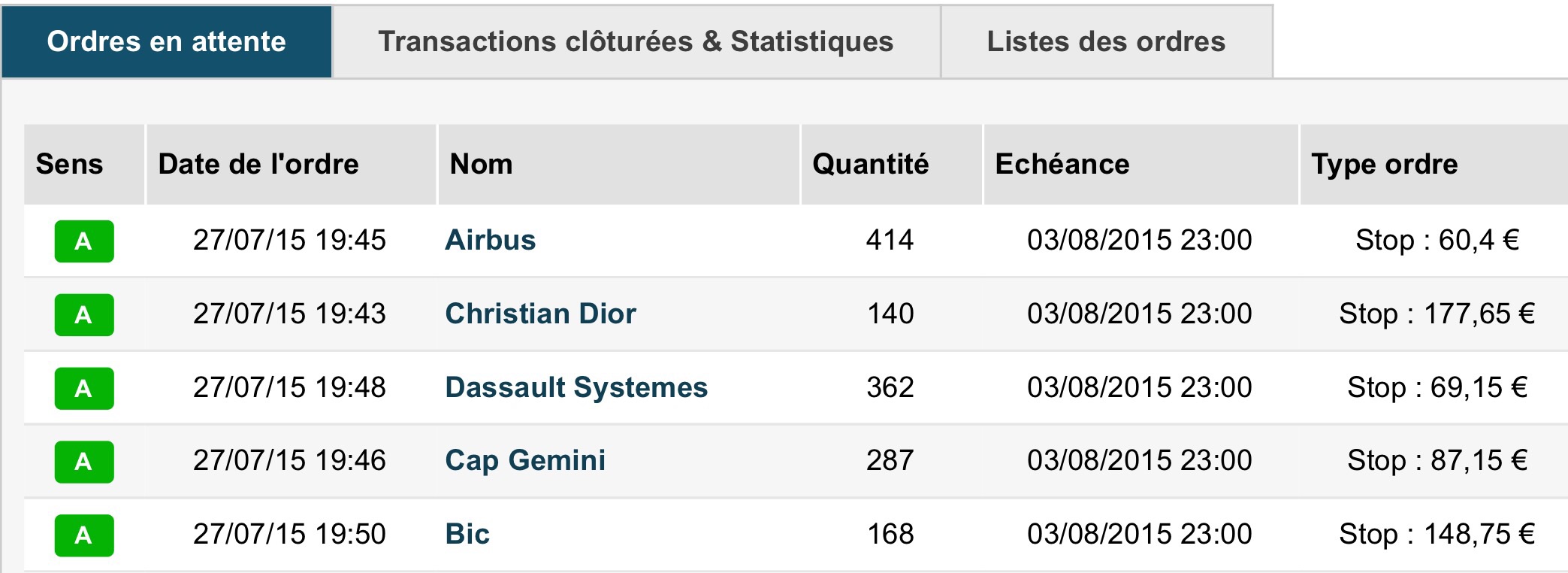
Task: Click the Echéance column header
Action: click(x=1062, y=164)
